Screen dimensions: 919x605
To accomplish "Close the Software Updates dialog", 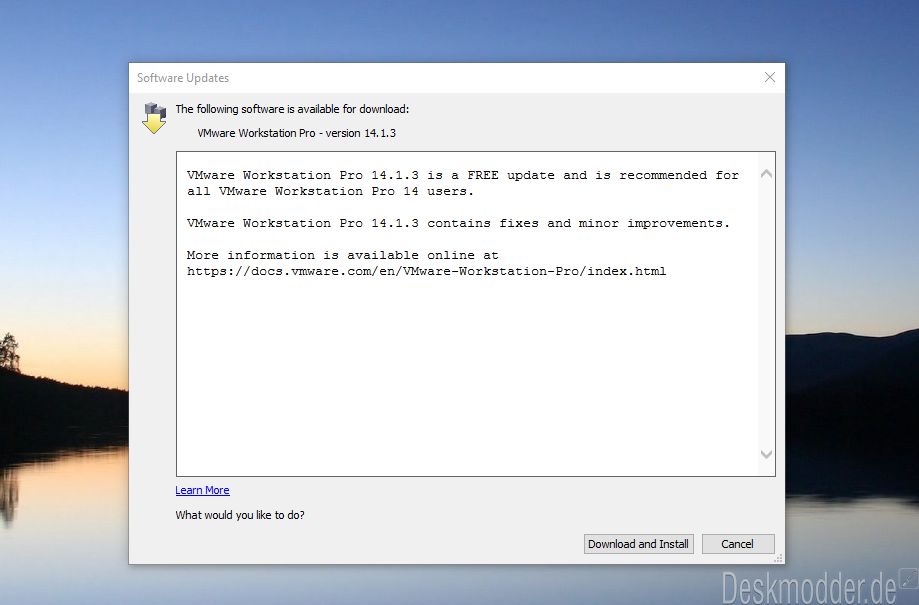I will click(x=770, y=77).
